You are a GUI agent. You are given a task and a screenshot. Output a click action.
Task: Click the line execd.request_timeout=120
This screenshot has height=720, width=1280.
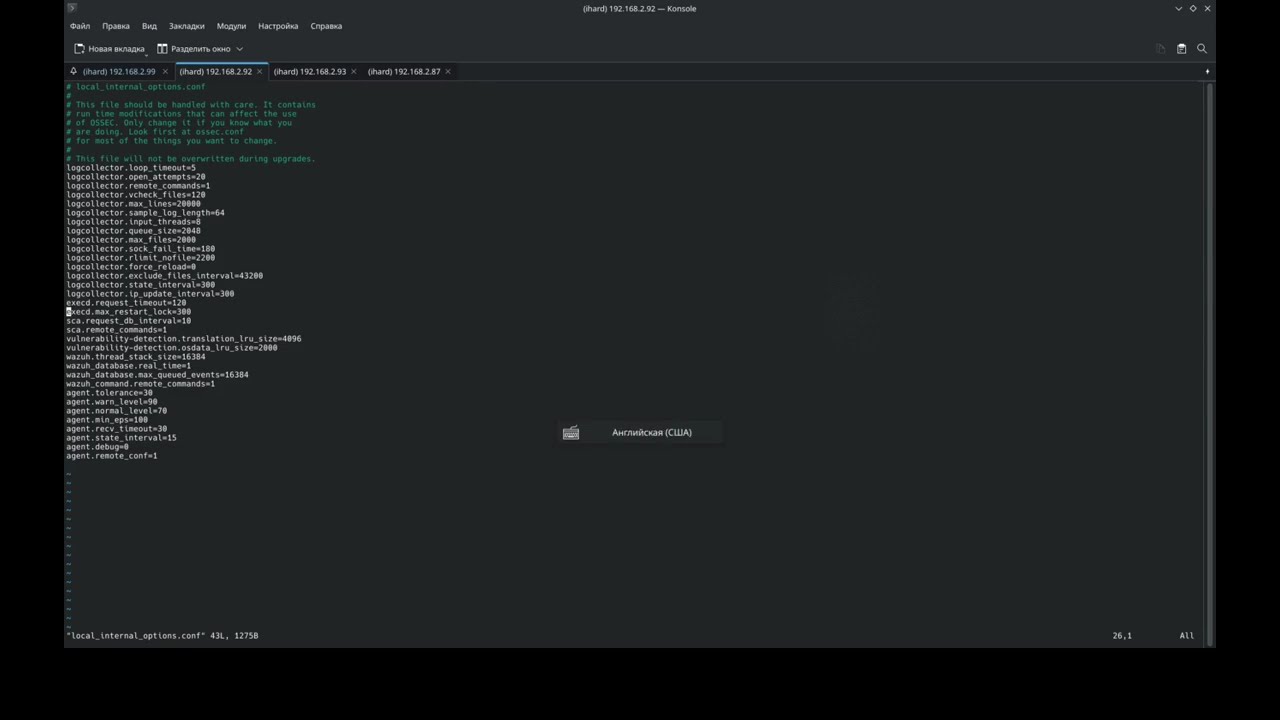[x=126, y=303]
